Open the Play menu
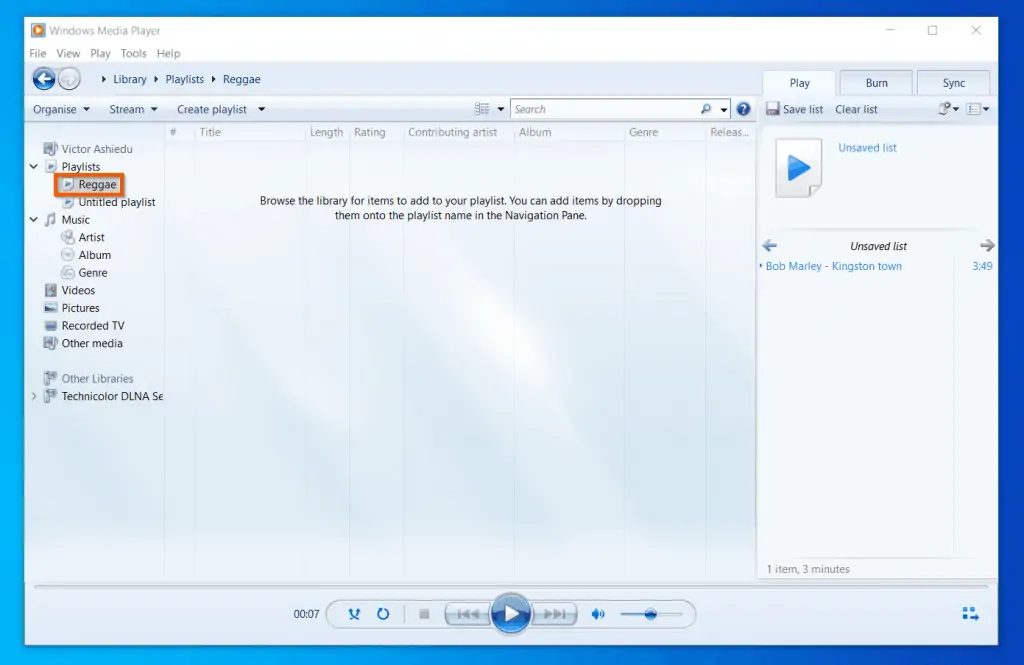Screen dimensions: 1024x665 [x=100, y=53]
